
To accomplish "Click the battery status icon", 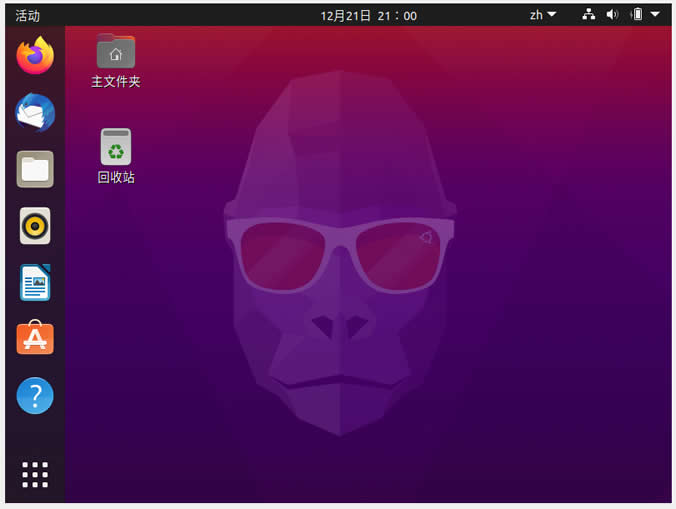I will (637, 15).
